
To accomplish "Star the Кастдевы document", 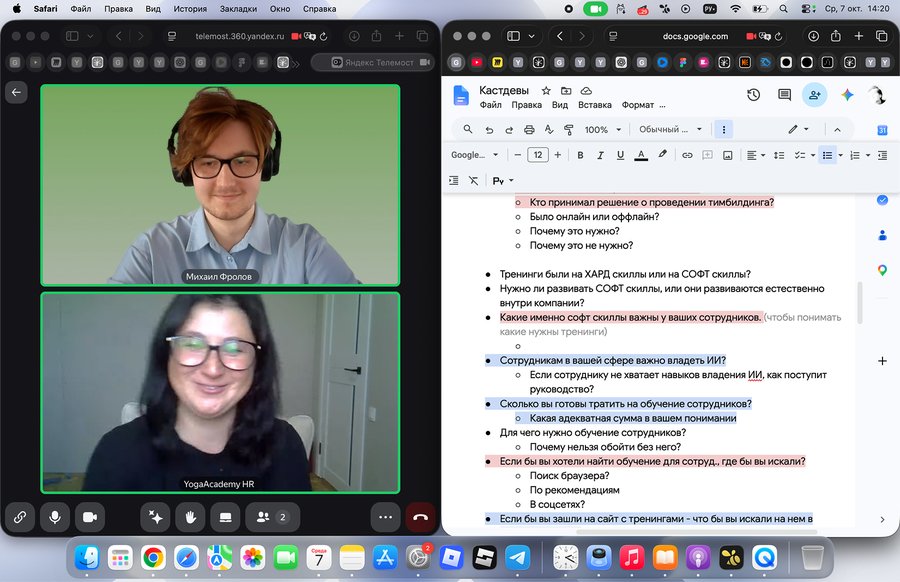I will 546,91.
